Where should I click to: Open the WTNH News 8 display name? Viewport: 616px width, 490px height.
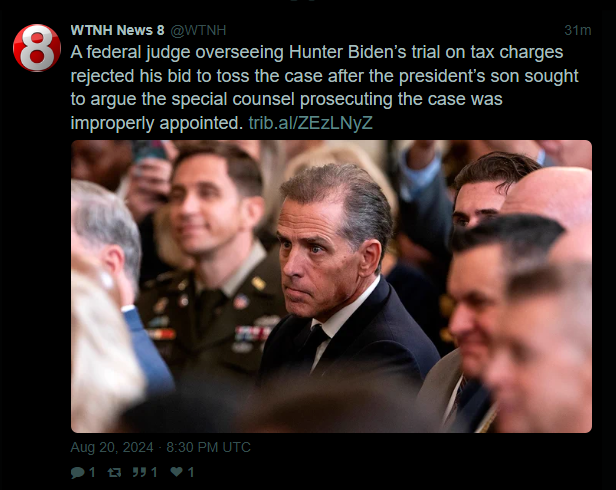(x=117, y=30)
